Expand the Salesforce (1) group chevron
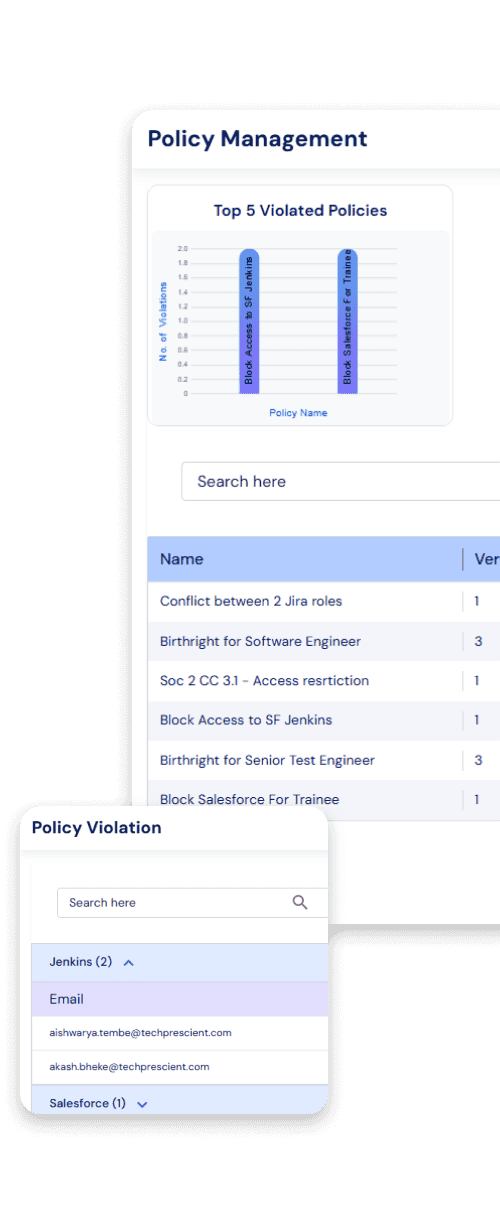 (x=142, y=1104)
